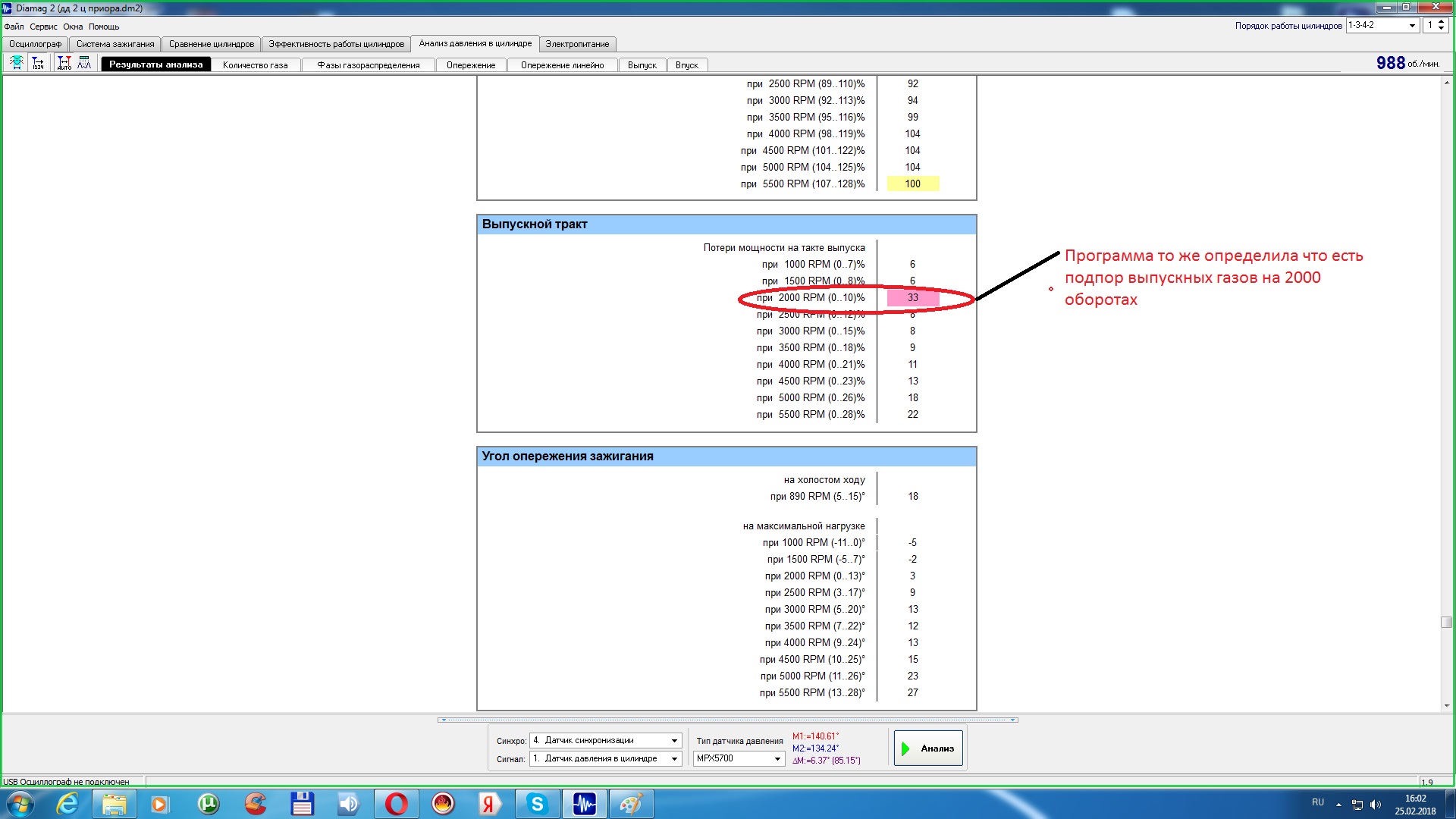1456x819 pixels.
Task: Open the Опережение линейно sub-tab
Action: (563, 65)
